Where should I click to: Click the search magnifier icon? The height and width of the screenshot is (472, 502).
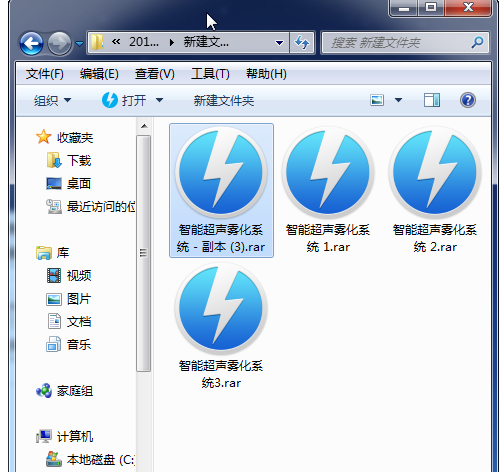tap(478, 42)
